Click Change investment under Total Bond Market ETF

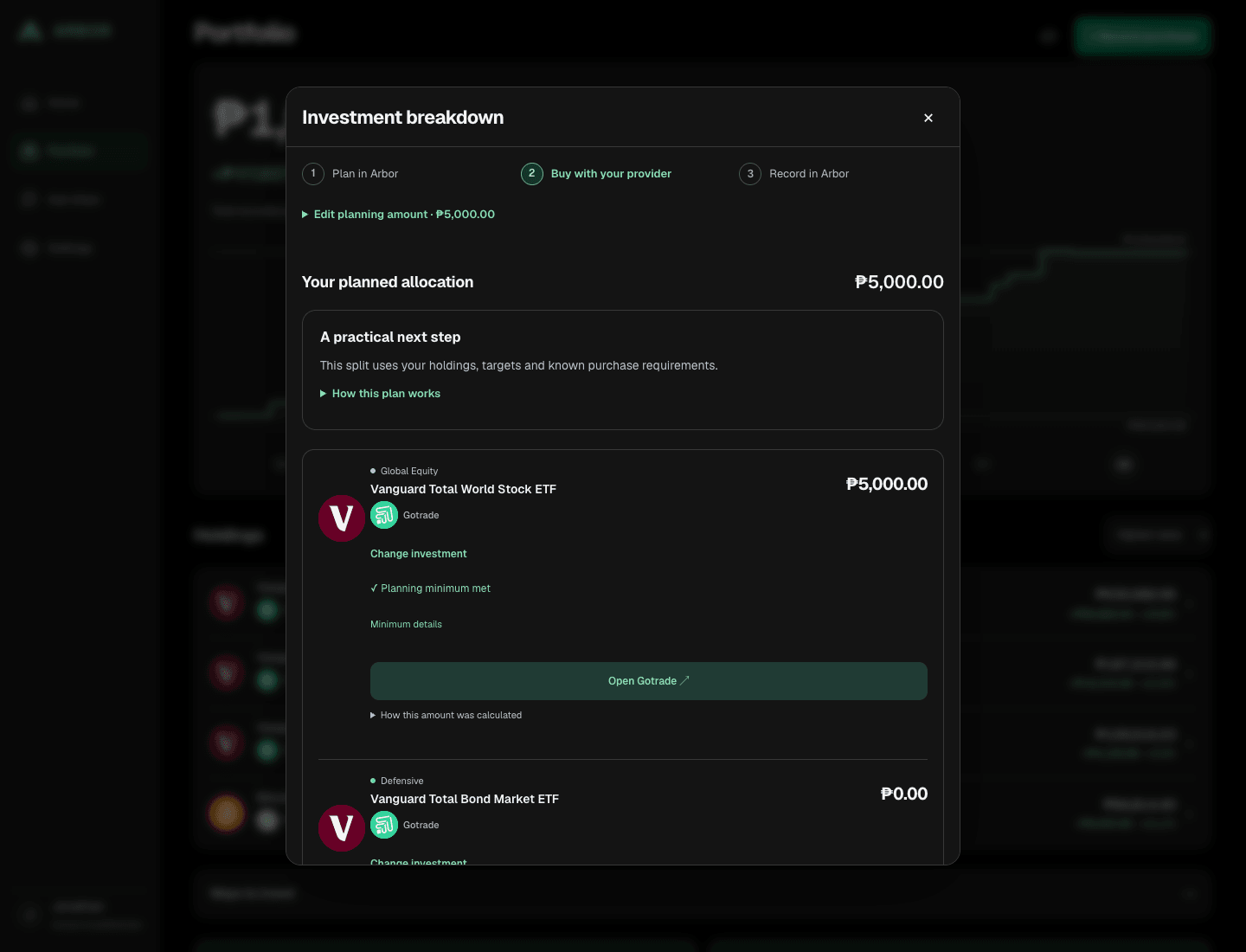[419, 861]
